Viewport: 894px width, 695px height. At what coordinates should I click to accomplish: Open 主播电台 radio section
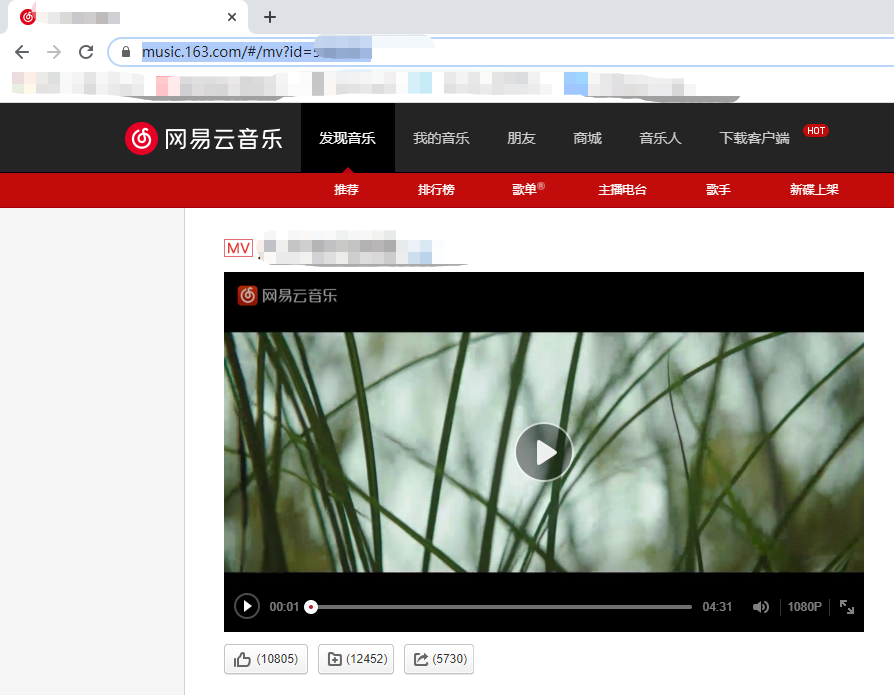coord(622,189)
